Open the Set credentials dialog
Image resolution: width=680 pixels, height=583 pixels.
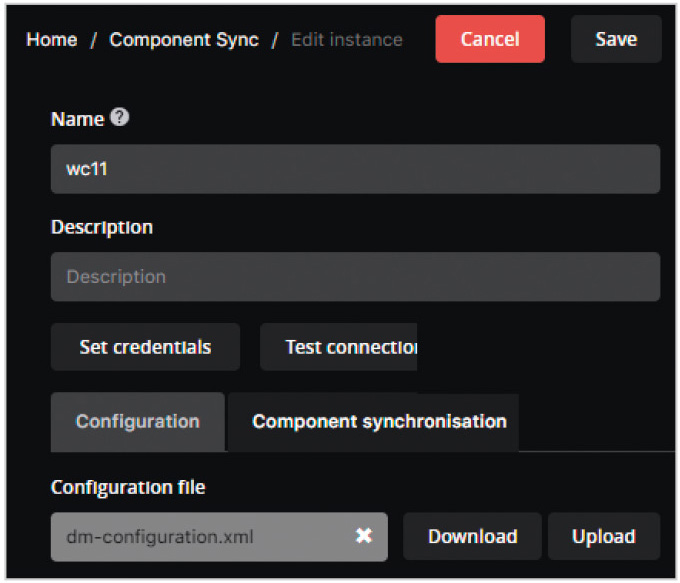pos(145,347)
